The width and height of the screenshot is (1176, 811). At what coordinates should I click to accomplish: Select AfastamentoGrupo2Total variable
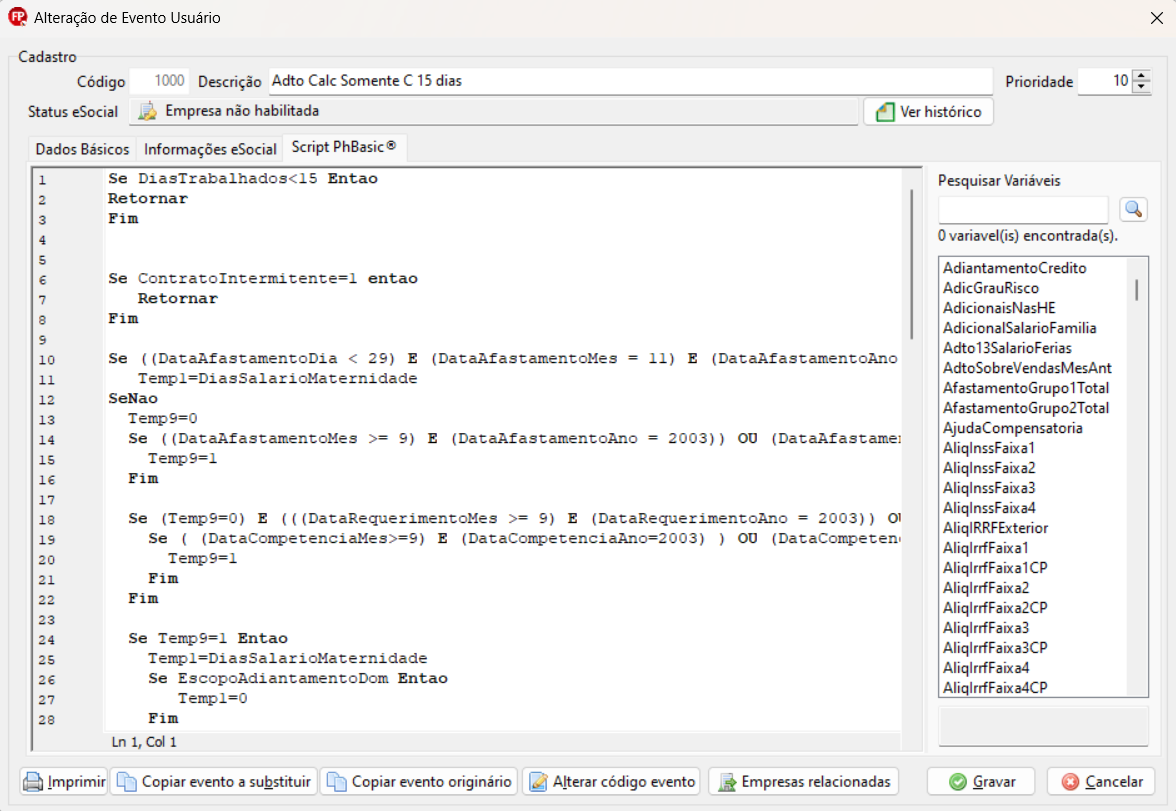tap(1025, 408)
